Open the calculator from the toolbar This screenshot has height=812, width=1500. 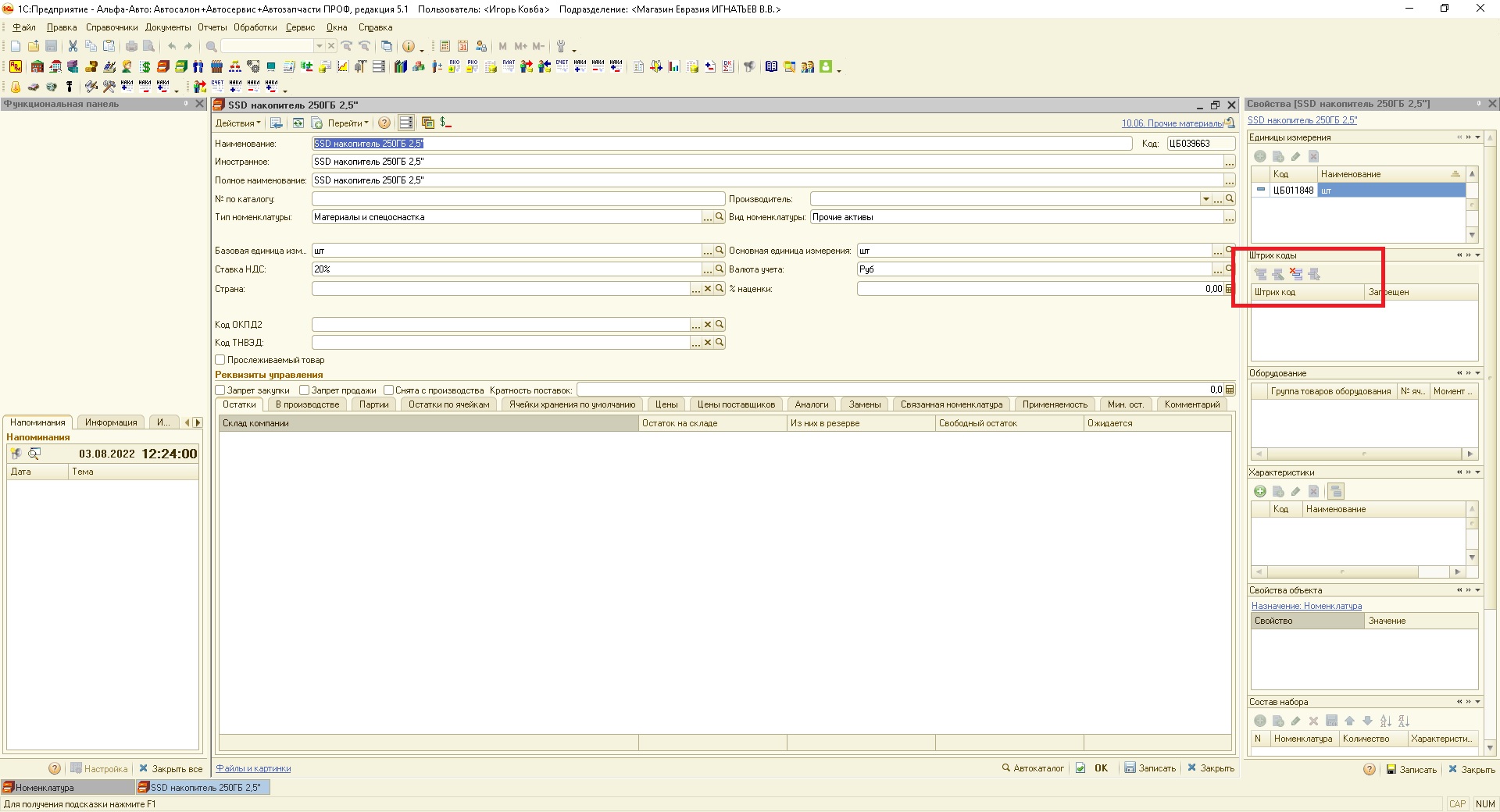tap(445, 46)
